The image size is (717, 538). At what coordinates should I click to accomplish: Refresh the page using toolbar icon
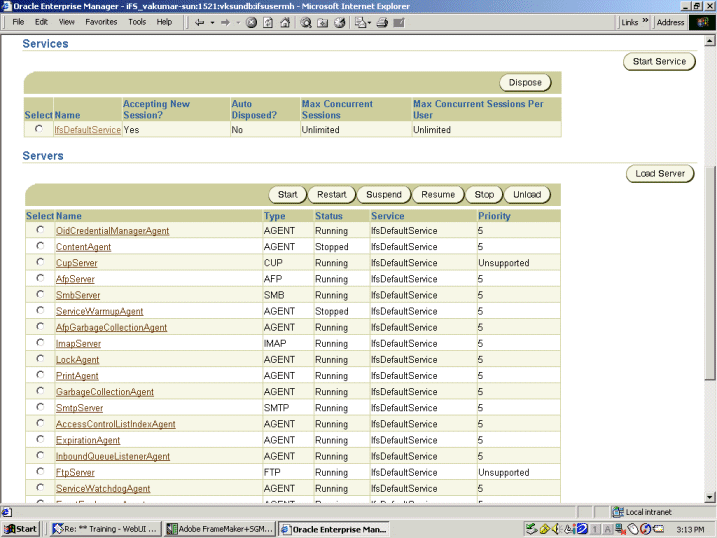(268, 22)
